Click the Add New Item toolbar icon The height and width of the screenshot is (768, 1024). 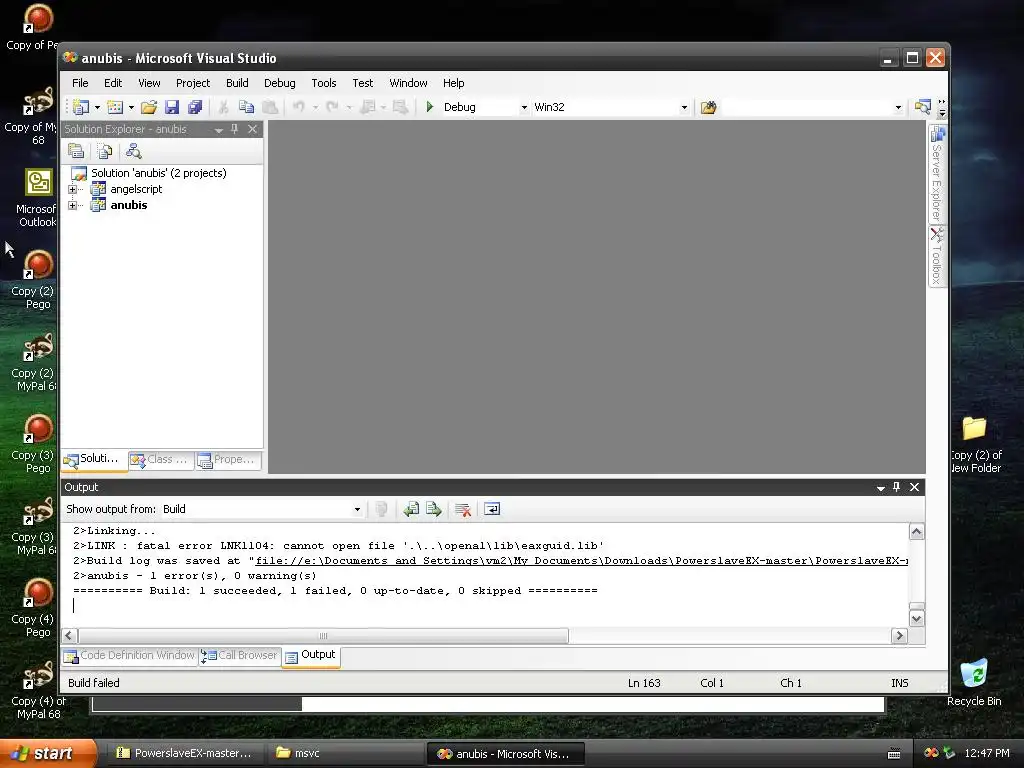click(x=115, y=107)
